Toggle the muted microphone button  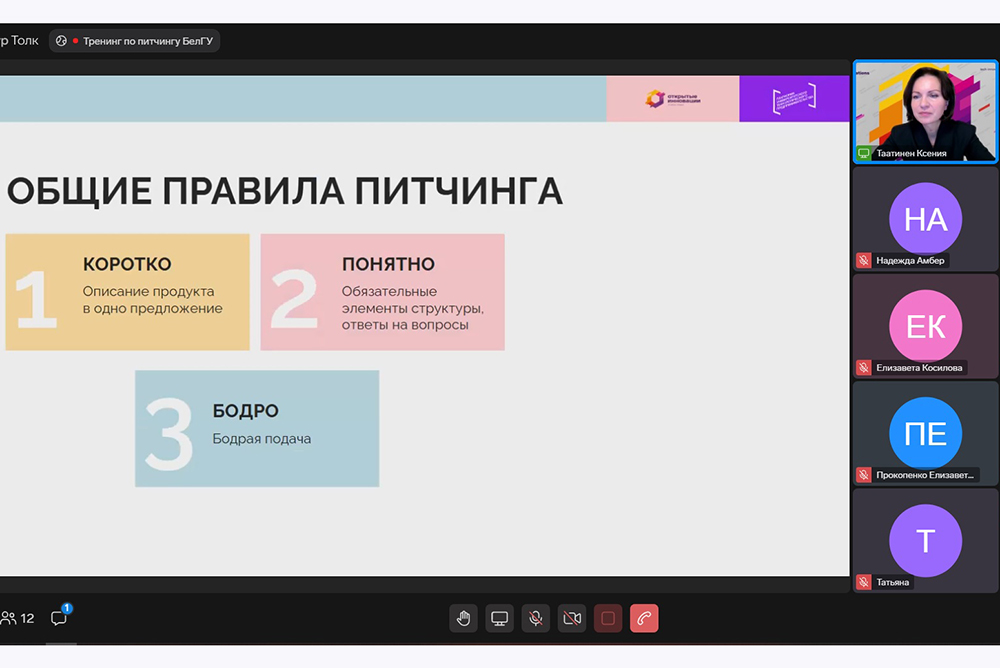[x=536, y=618]
